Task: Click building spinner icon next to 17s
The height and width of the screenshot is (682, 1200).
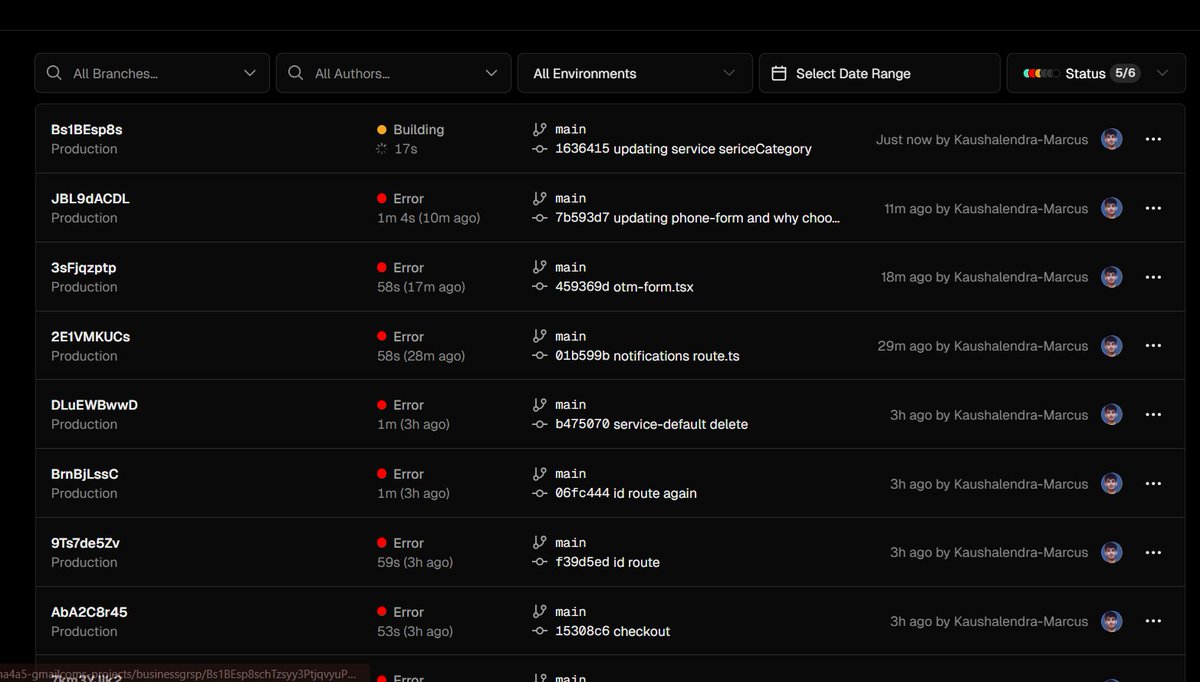Action: (x=382, y=149)
